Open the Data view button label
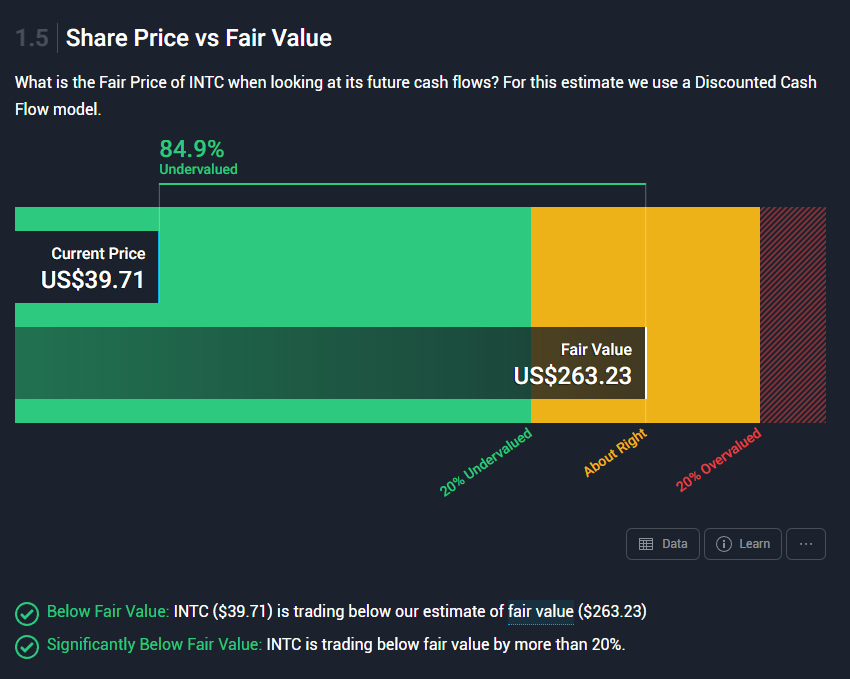 pyautogui.click(x=675, y=544)
